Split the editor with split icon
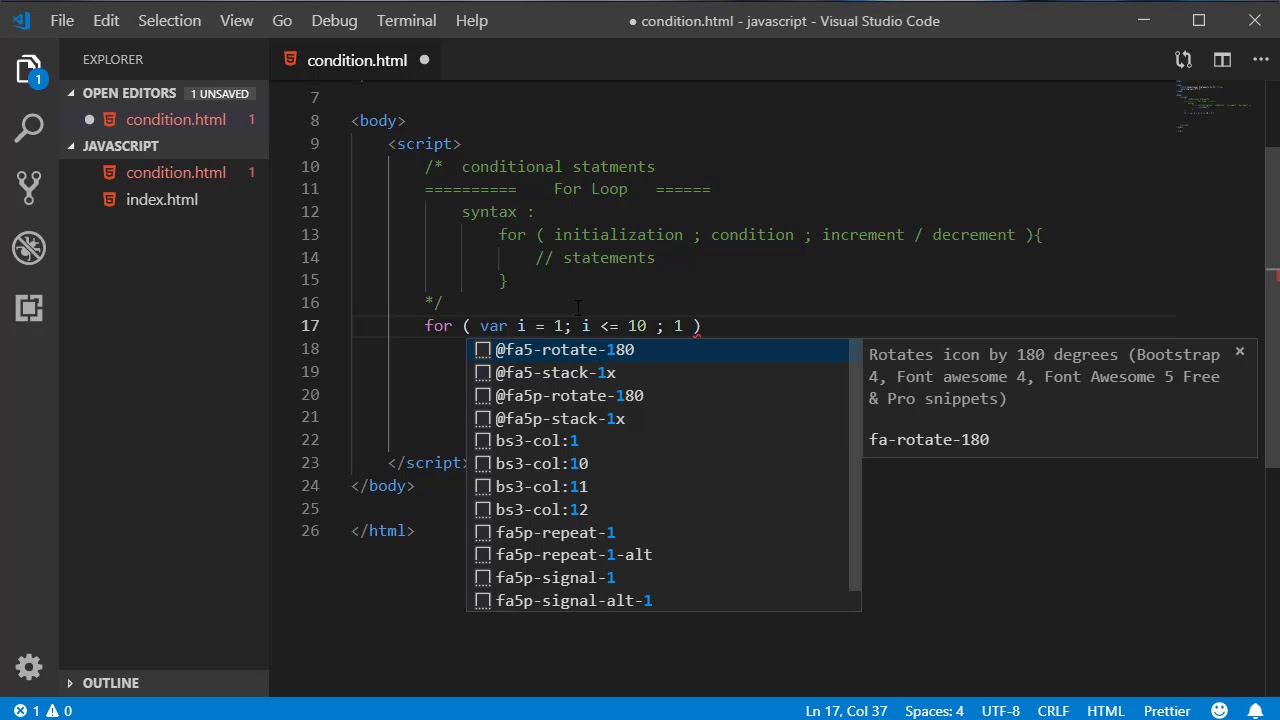The width and height of the screenshot is (1280, 720). [x=1222, y=60]
